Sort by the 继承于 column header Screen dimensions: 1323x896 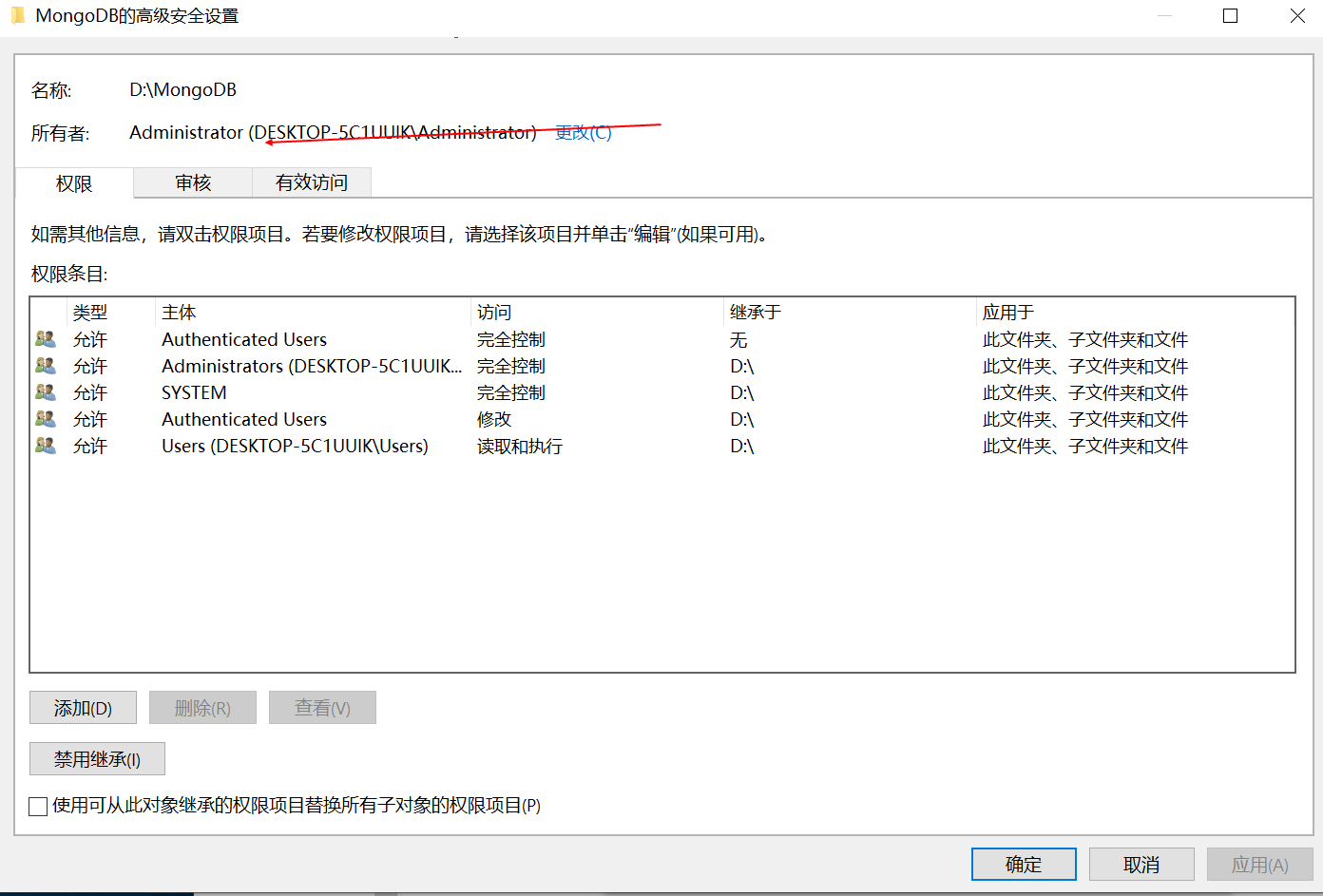pos(849,313)
